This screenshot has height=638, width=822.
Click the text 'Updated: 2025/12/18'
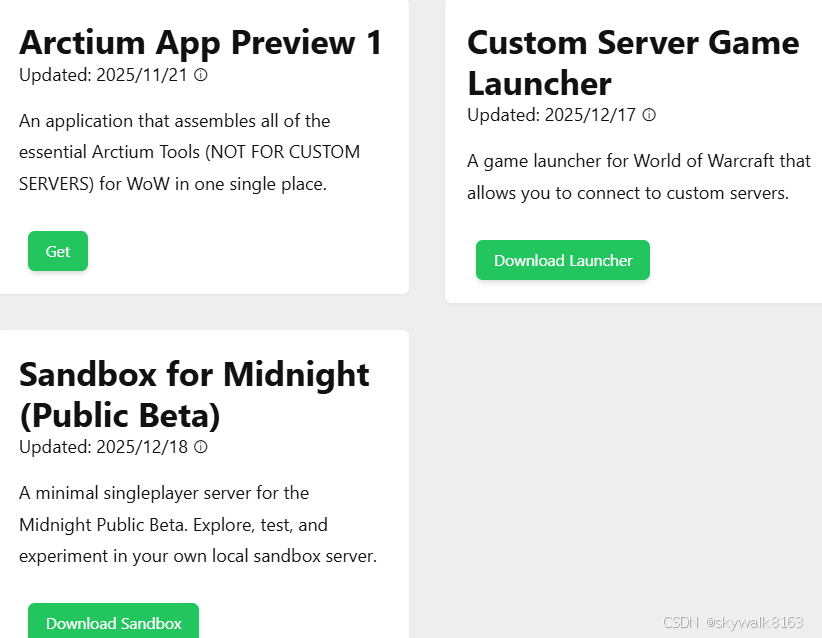tap(103, 447)
